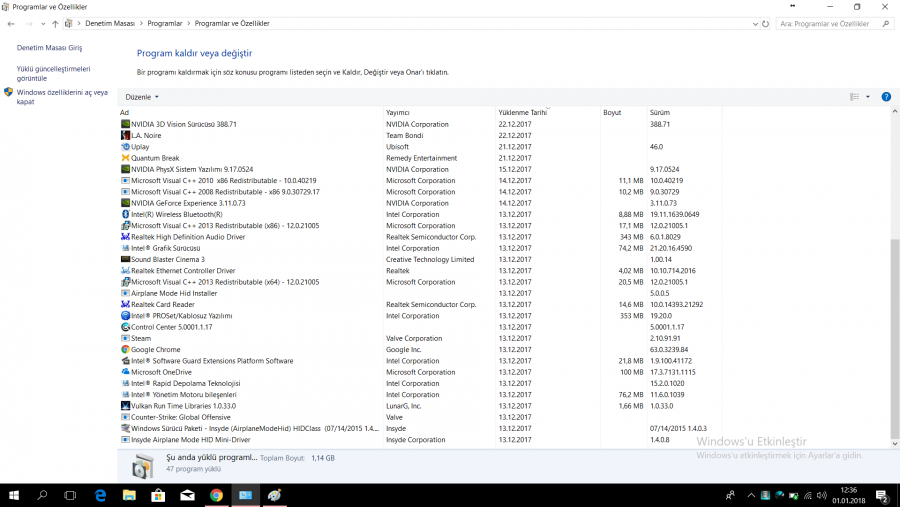Select Counter-Strike: Global Offensive row

tap(420, 417)
